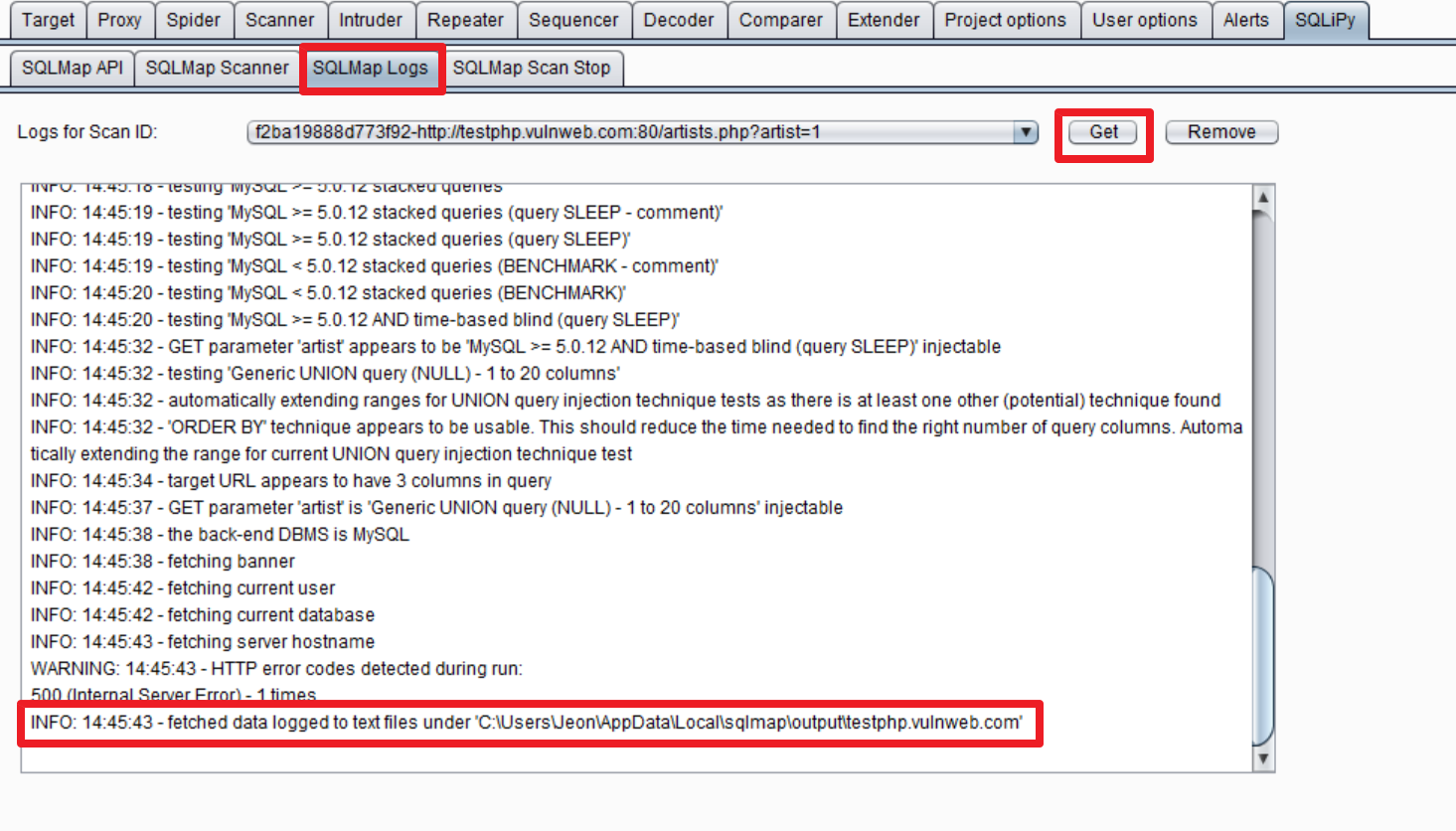The width and height of the screenshot is (1456, 831).
Task: Open the Scan ID combo box
Action: pyautogui.click(x=642, y=132)
